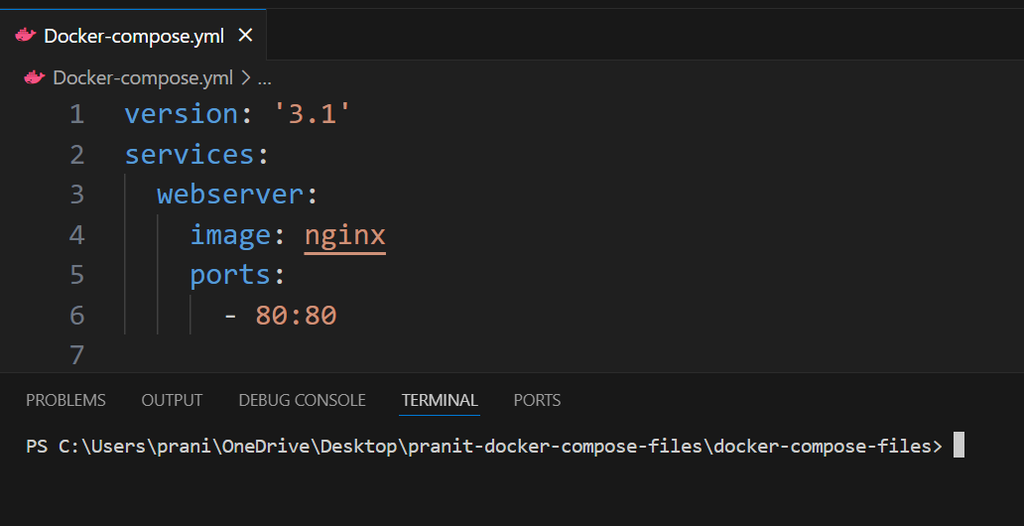Image resolution: width=1024 pixels, height=526 pixels.
Task: Click the Docker icon in the breadcrumb bar
Action: 35,77
